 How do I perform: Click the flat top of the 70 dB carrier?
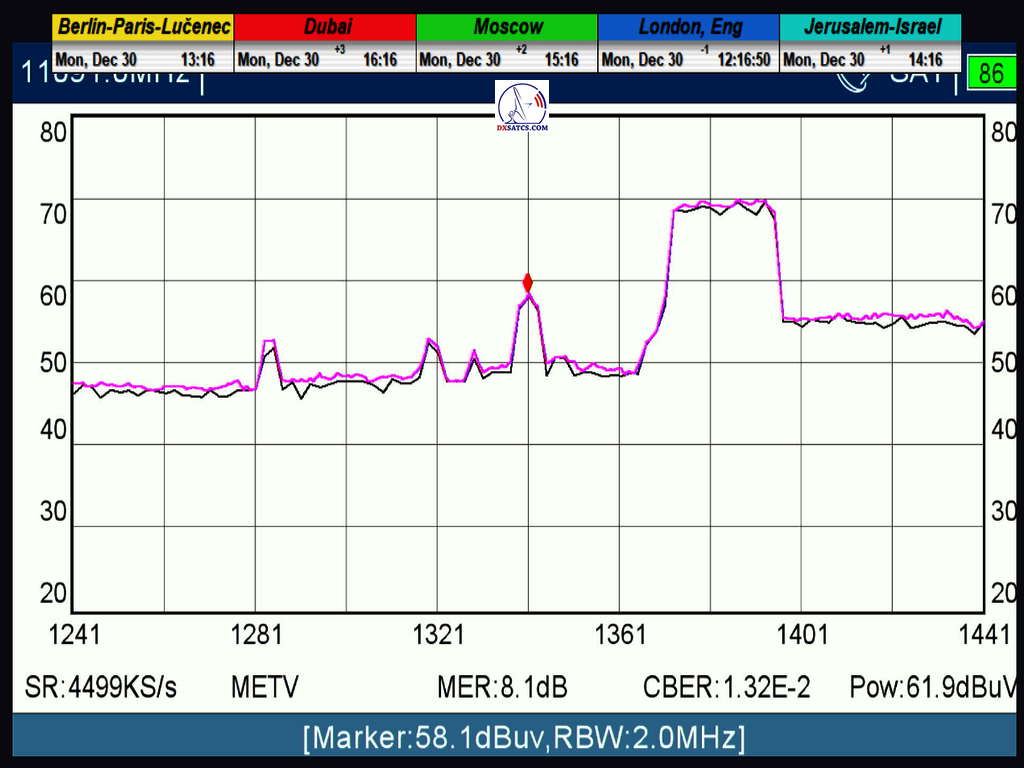724,207
